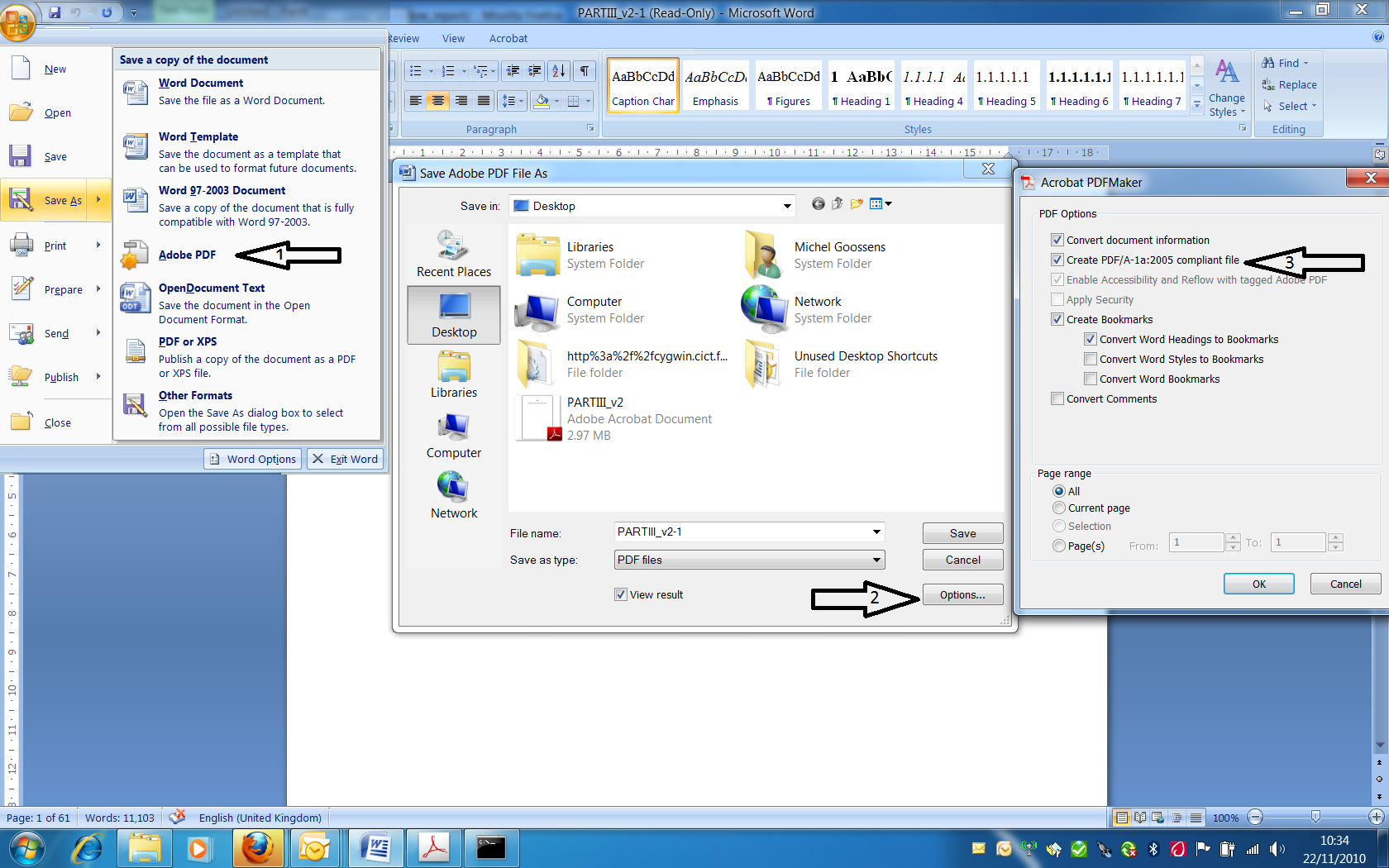Select Libraries shortcut in places bar

pos(454,374)
